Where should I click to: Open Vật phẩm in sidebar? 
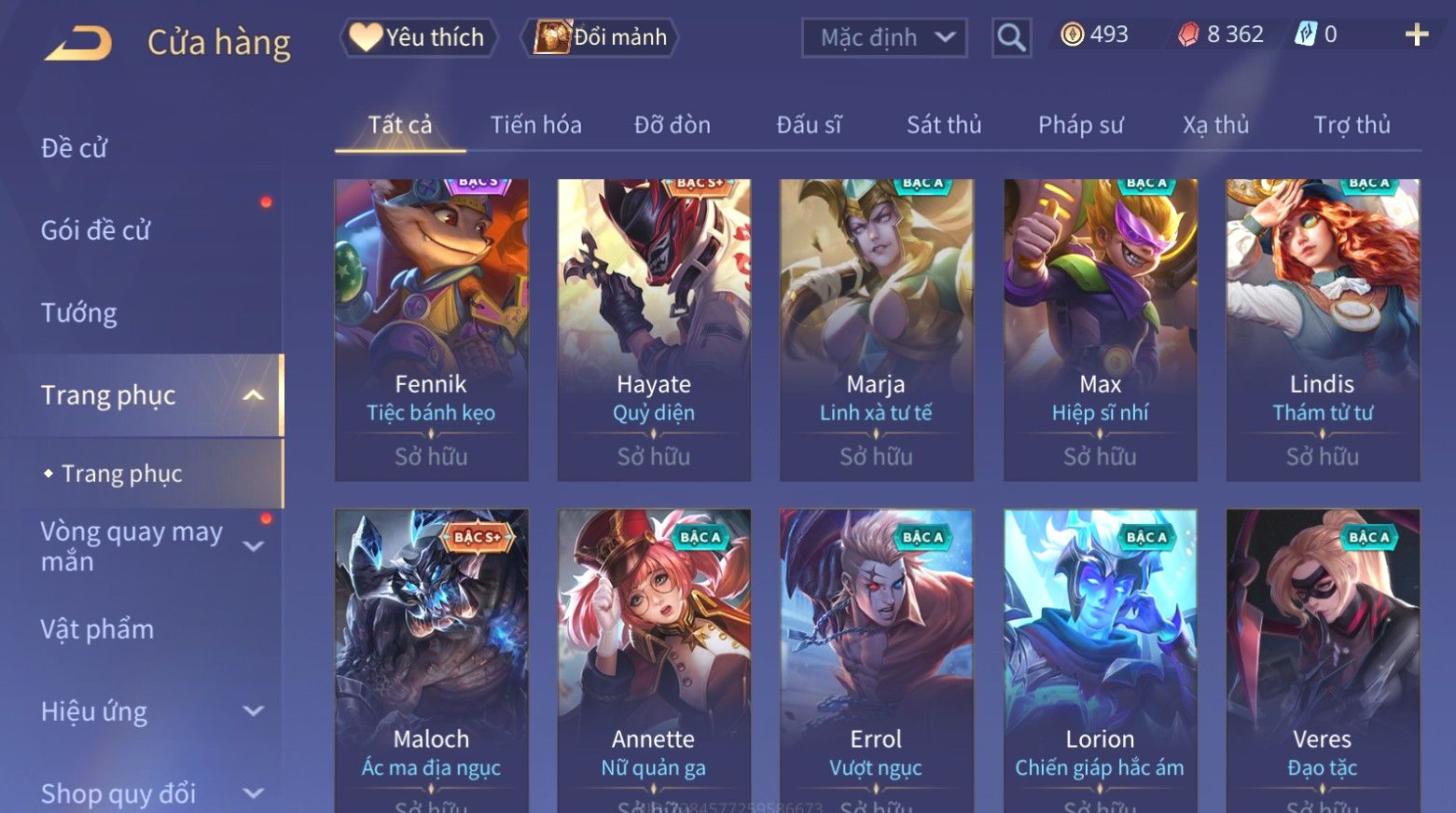tap(97, 629)
